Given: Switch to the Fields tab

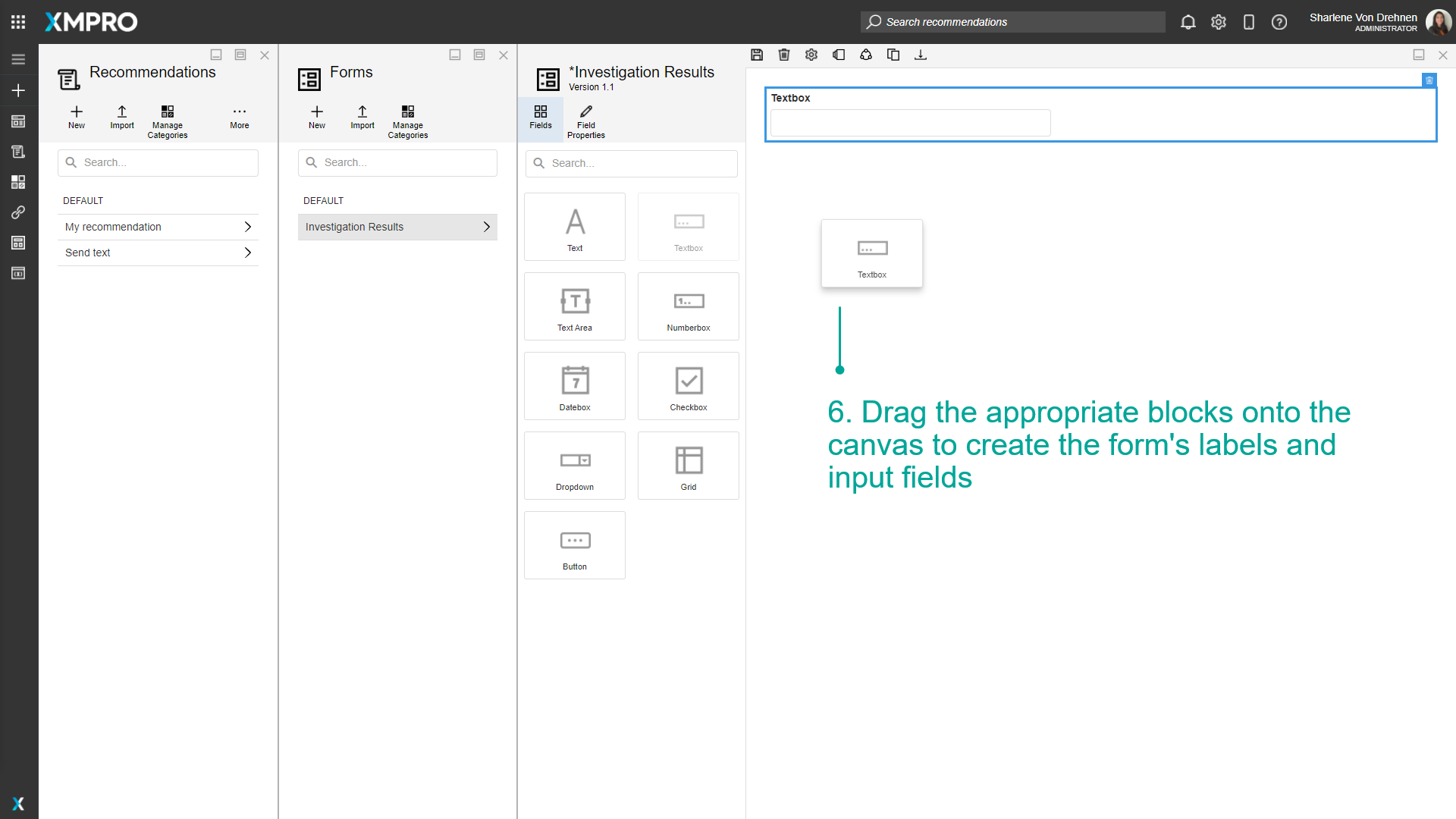Looking at the screenshot, I should (540, 118).
